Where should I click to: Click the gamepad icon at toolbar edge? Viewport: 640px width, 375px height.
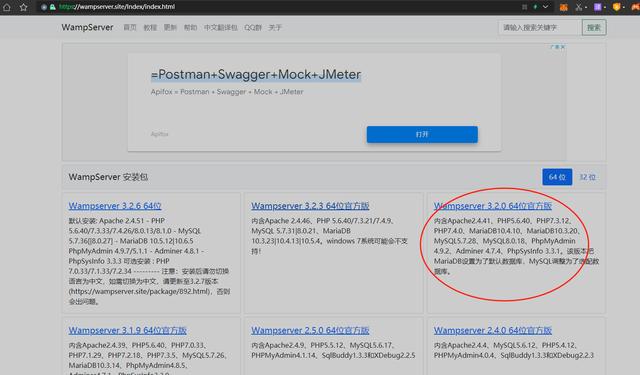click(x=636, y=7)
